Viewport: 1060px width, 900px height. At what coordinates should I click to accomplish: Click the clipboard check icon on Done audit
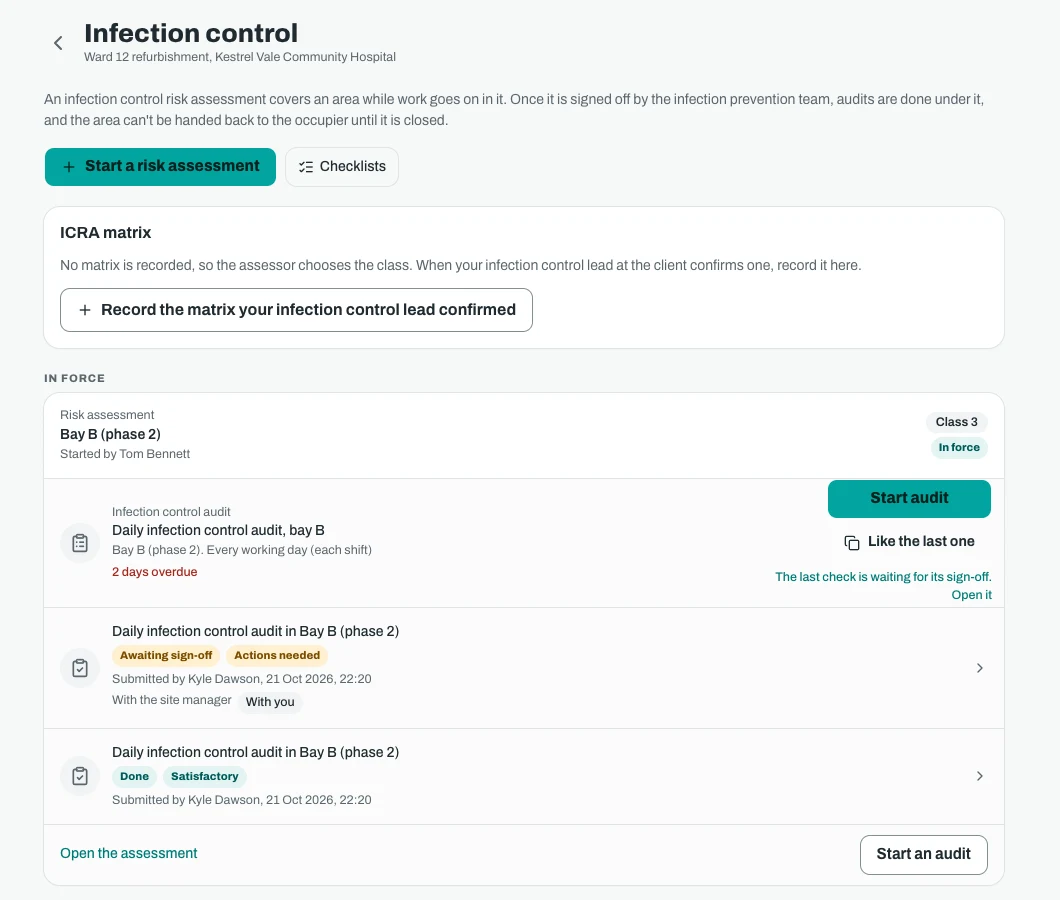[x=80, y=776]
